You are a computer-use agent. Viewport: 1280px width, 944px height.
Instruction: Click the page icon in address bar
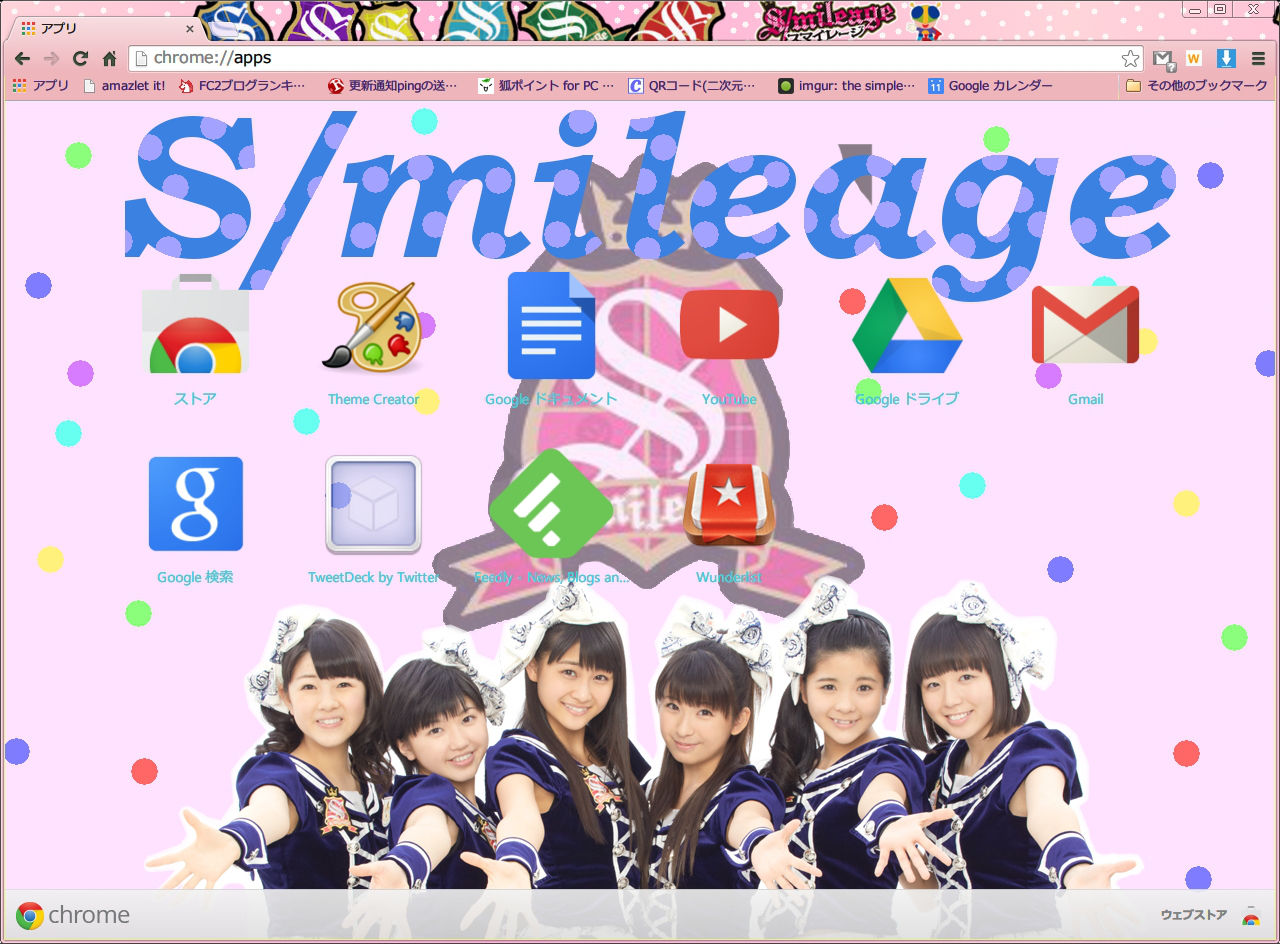(x=141, y=58)
